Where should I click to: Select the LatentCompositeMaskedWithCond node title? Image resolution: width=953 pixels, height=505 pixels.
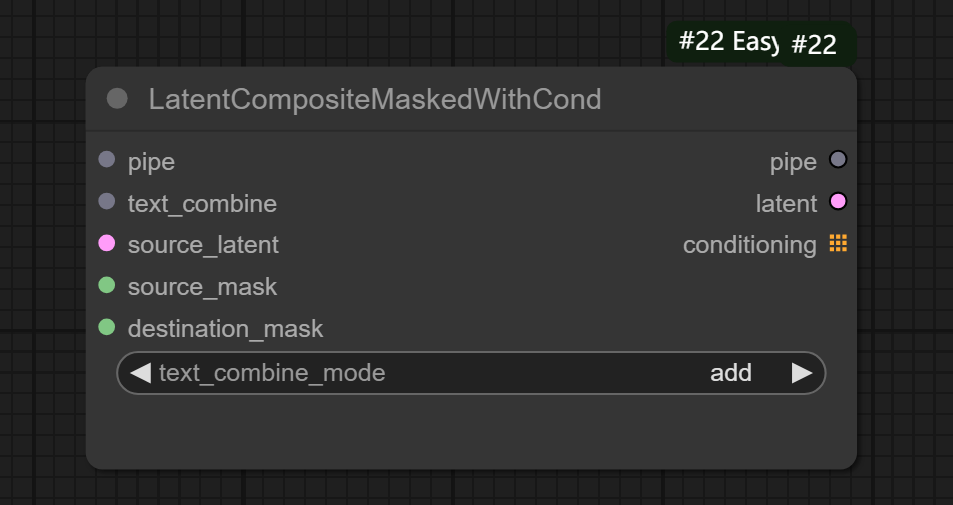click(x=375, y=99)
